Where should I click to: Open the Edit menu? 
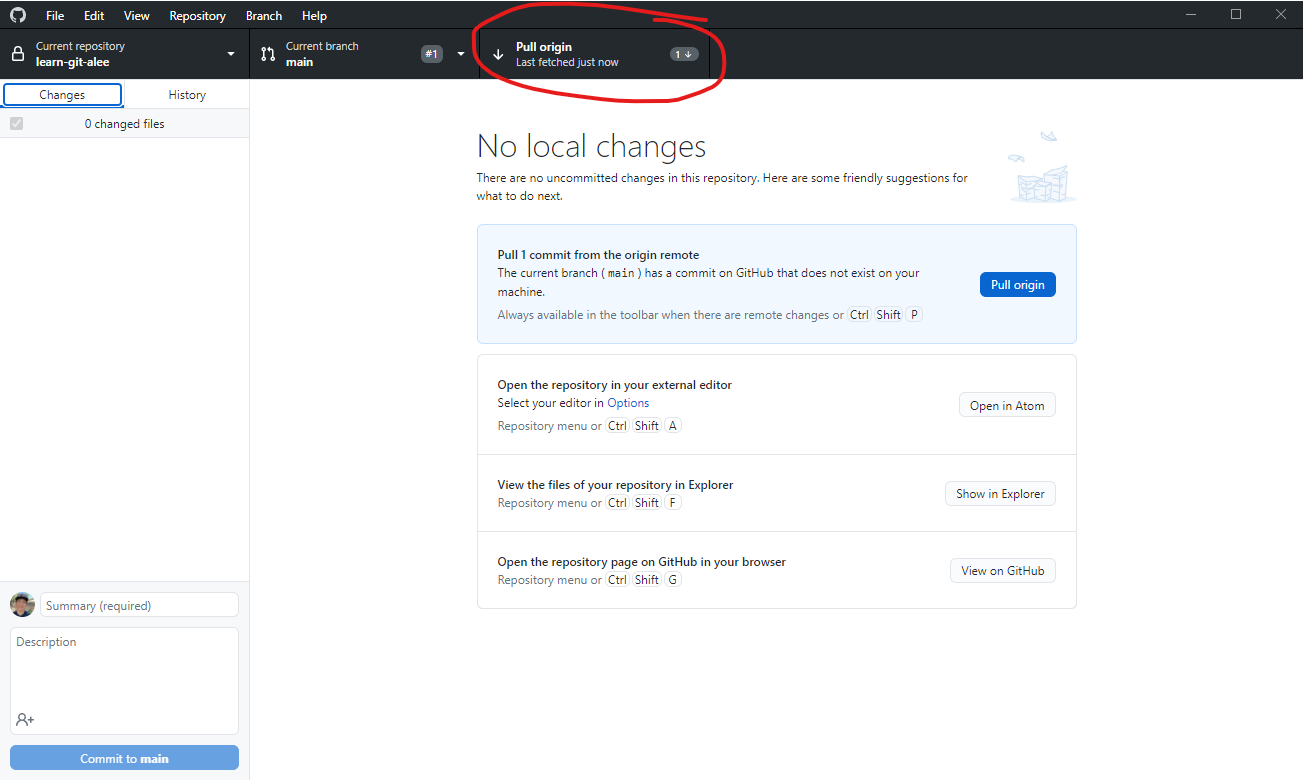coord(94,16)
